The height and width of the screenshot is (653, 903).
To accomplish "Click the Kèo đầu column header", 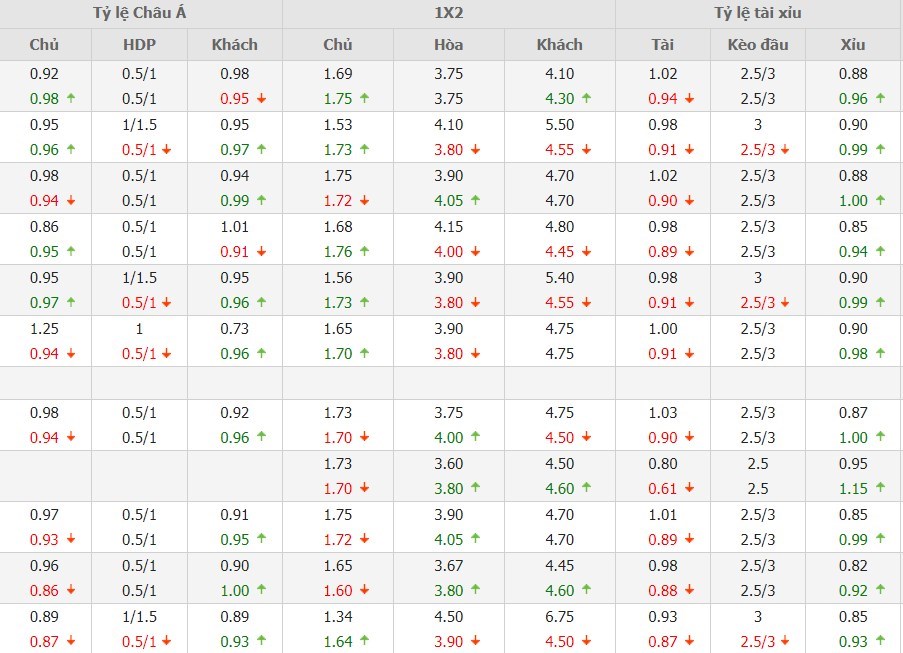I will tap(758, 44).
